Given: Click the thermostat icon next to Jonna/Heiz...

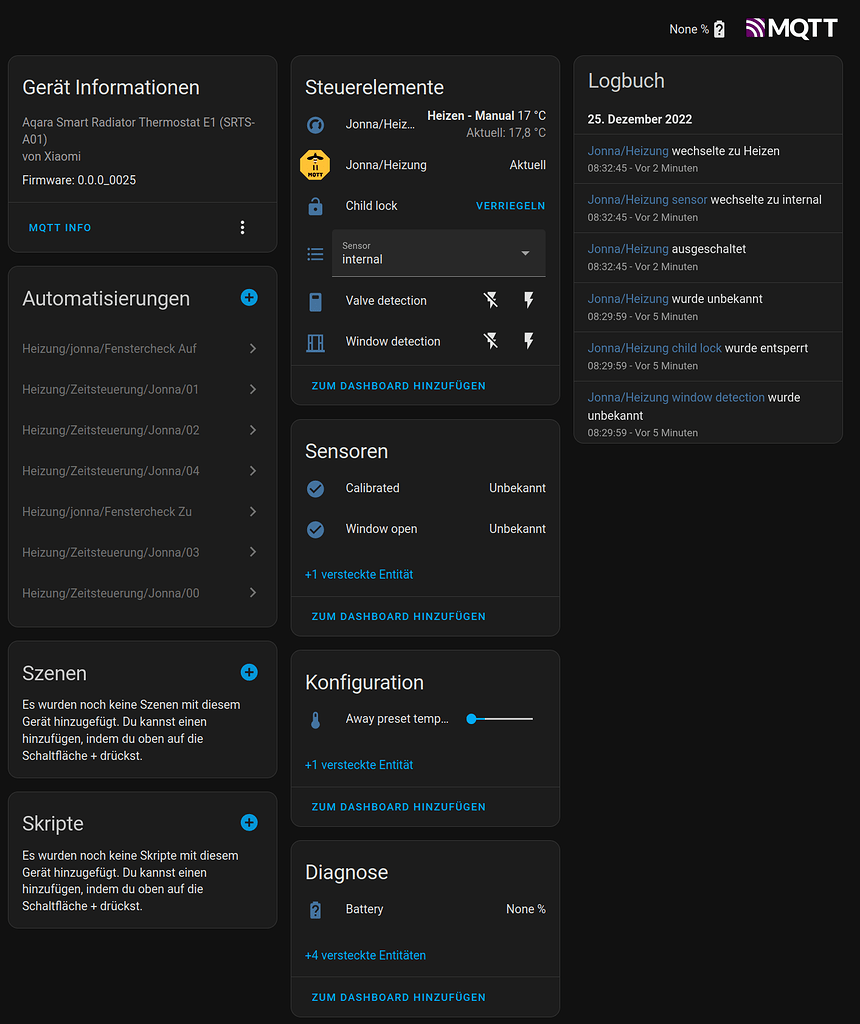Looking at the screenshot, I should point(313,124).
